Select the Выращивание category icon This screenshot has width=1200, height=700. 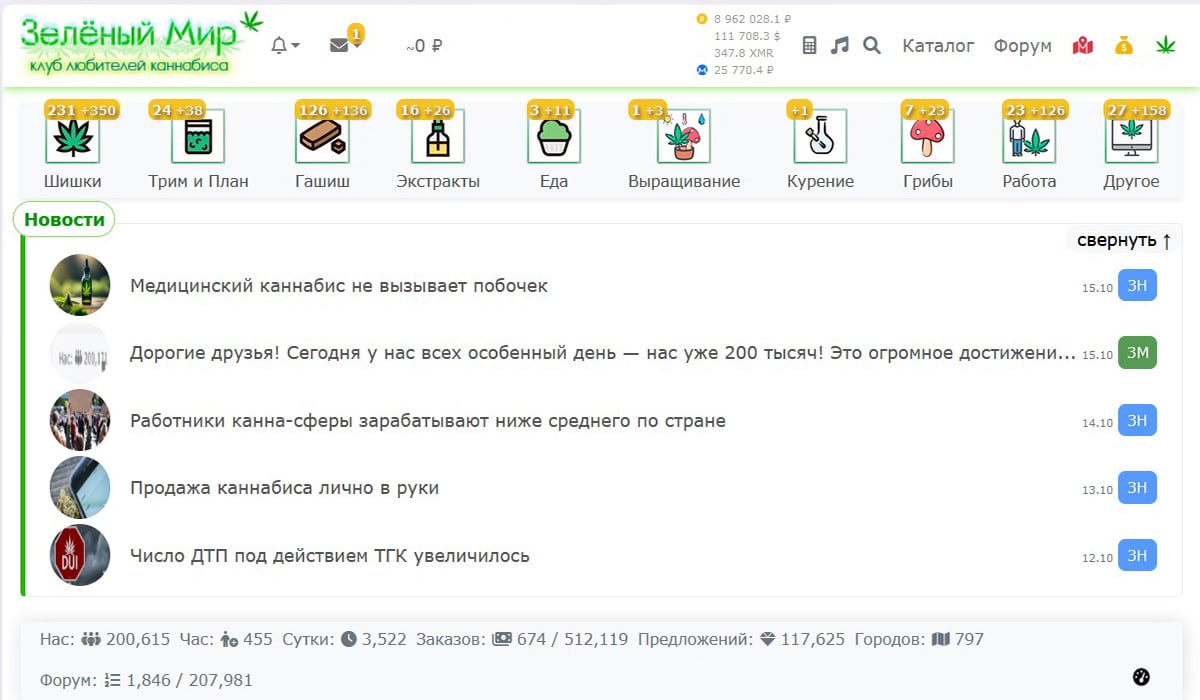pos(684,137)
